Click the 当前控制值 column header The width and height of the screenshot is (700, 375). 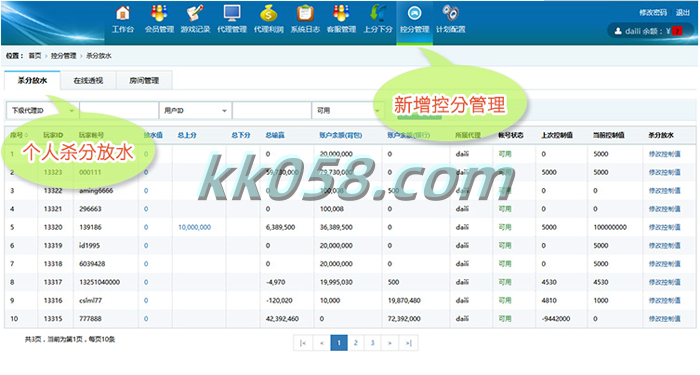pyautogui.click(x=608, y=135)
